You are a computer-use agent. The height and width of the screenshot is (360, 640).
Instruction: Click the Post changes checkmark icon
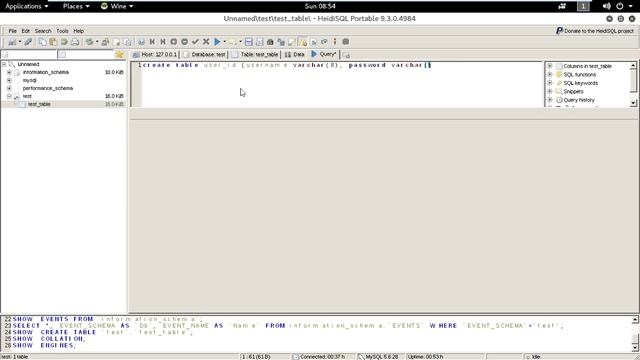[x=195, y=42]
